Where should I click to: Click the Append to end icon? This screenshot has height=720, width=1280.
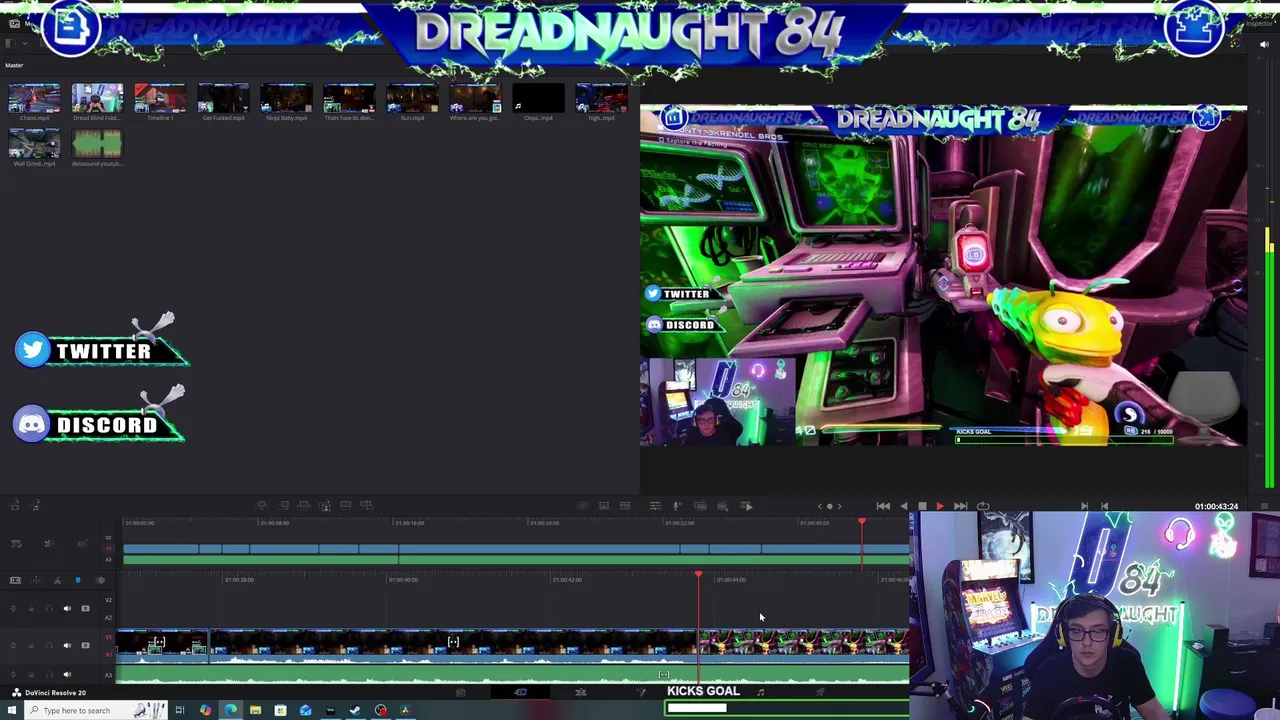tap(284, 506)
